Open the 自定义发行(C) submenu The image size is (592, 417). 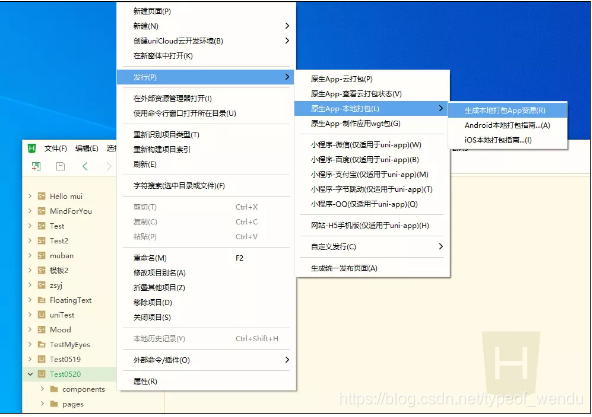(373, 247)
